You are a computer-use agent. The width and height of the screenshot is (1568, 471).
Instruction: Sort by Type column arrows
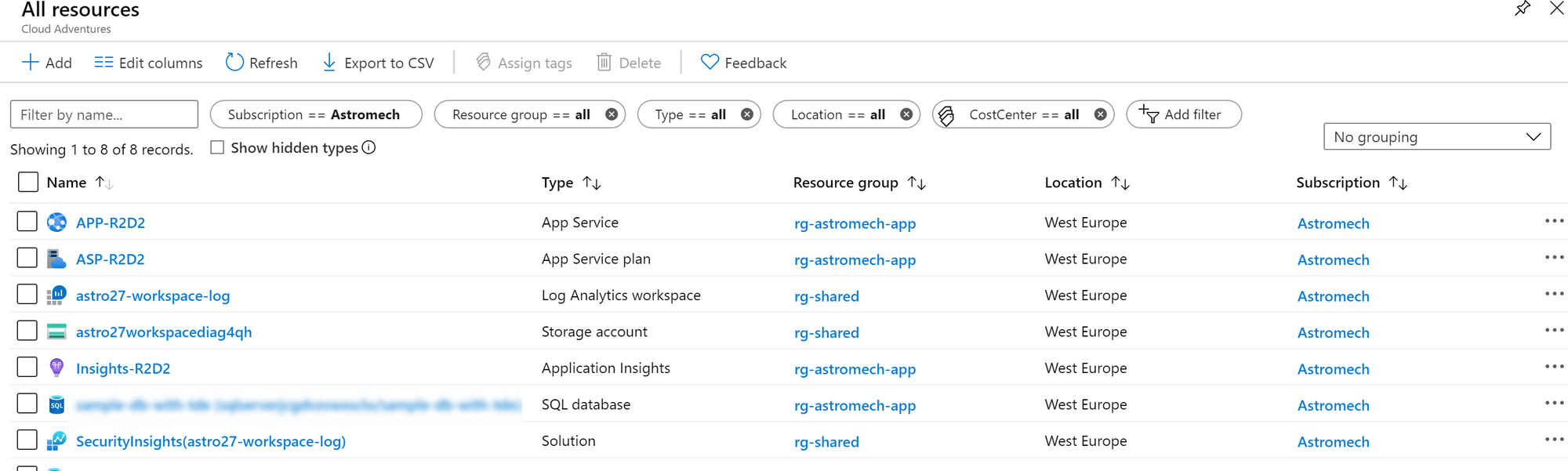(x=592, y=183)
